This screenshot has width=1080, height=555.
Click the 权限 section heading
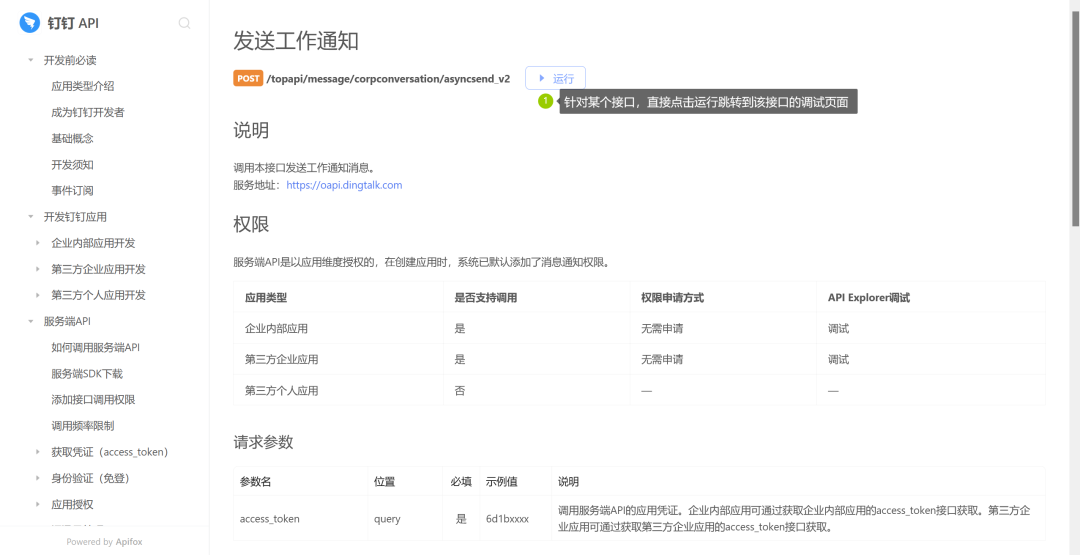pyautogui.click(x=251, y=224)
